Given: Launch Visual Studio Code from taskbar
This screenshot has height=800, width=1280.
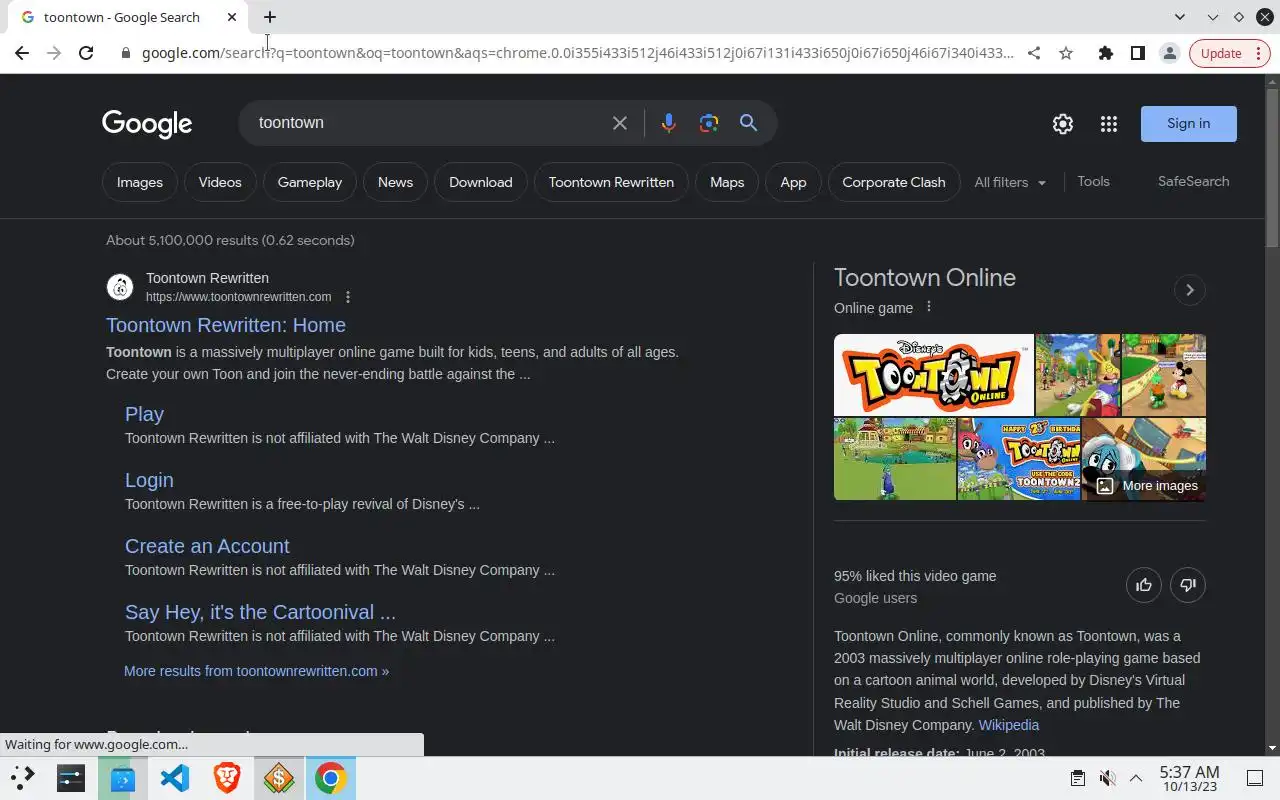Looking at the screenshot, I should [174, 777].
